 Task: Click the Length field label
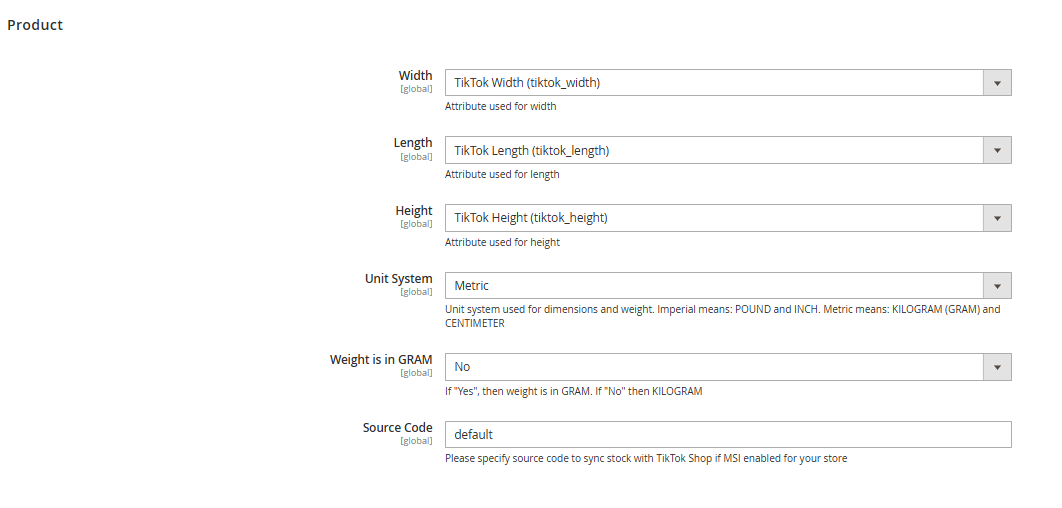pyautogui.click(x=413, y=143)
